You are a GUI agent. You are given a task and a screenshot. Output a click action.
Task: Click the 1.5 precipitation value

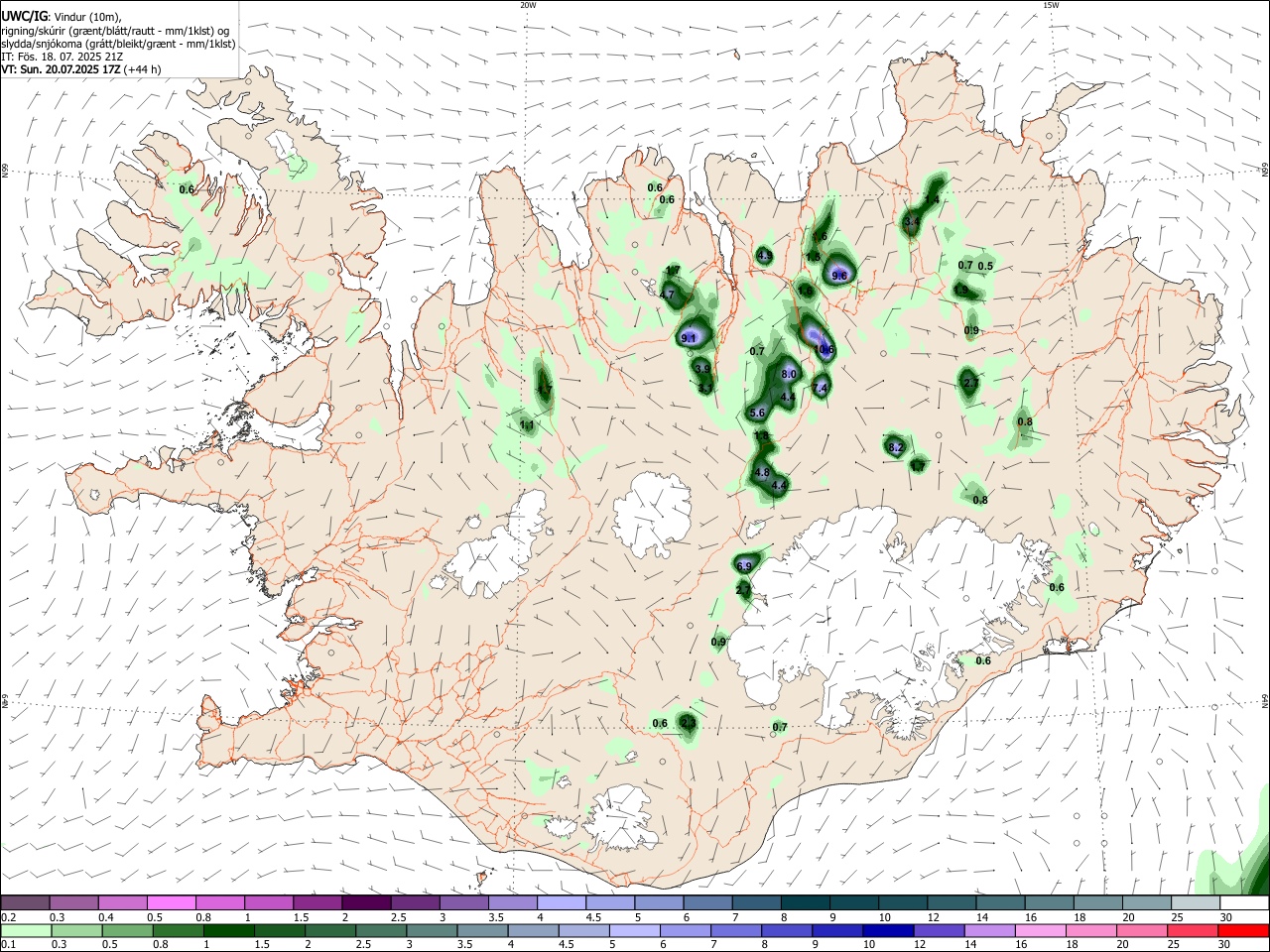click(x=813, y=257)
